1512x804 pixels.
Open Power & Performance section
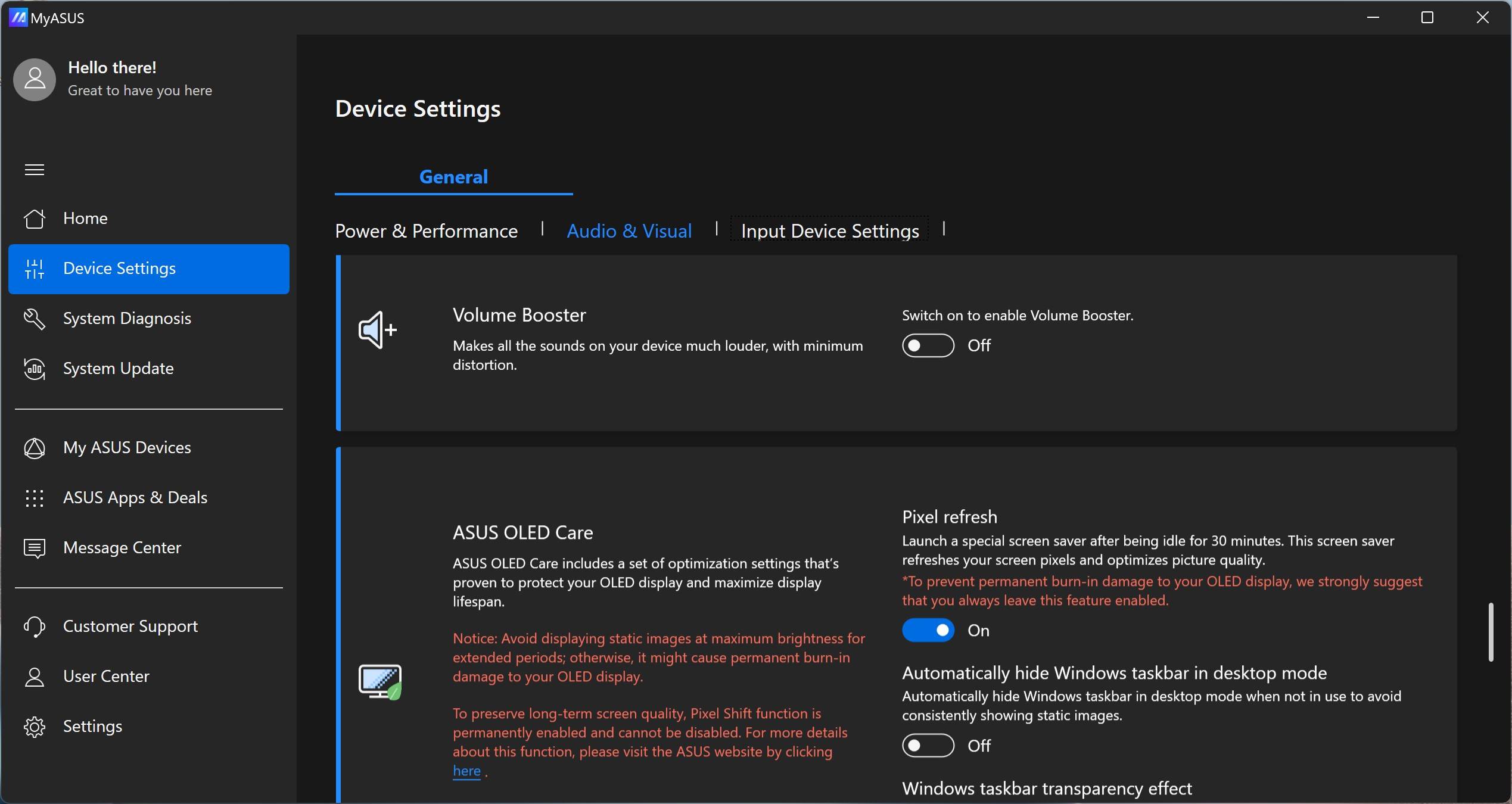point(426,231)
